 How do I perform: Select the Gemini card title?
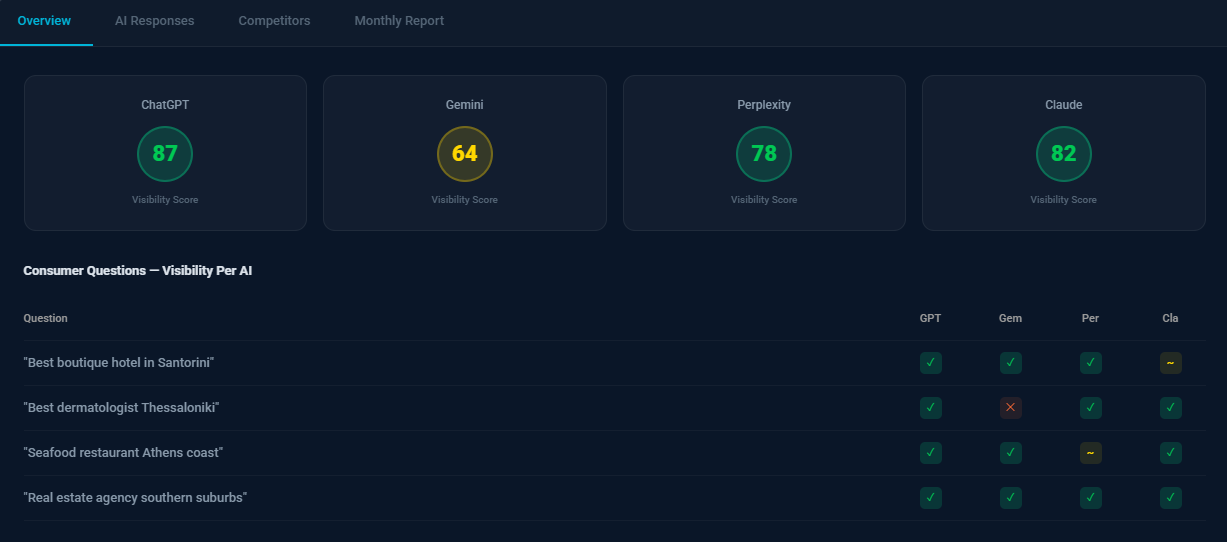(x=465, y=105)
